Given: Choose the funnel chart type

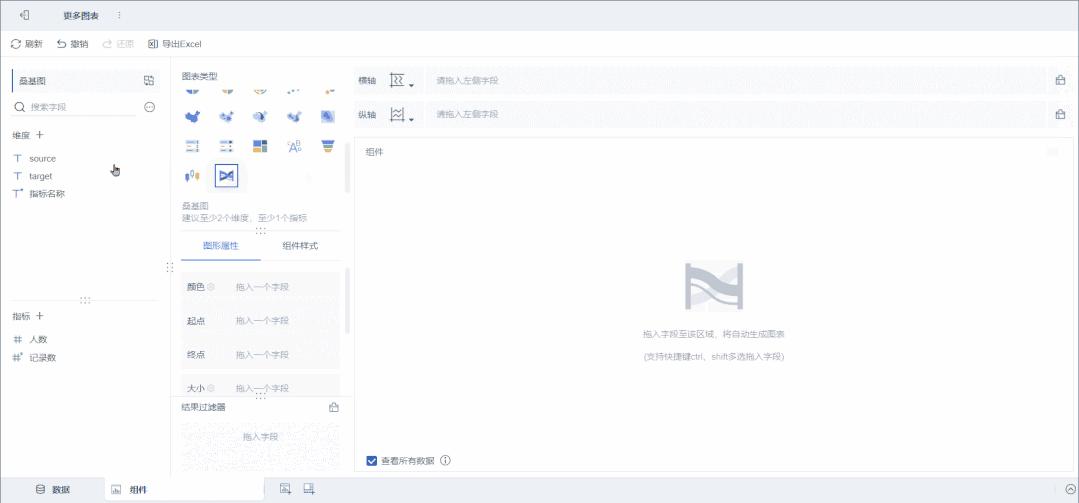Looking at the screenshot, I should (328, 146).
